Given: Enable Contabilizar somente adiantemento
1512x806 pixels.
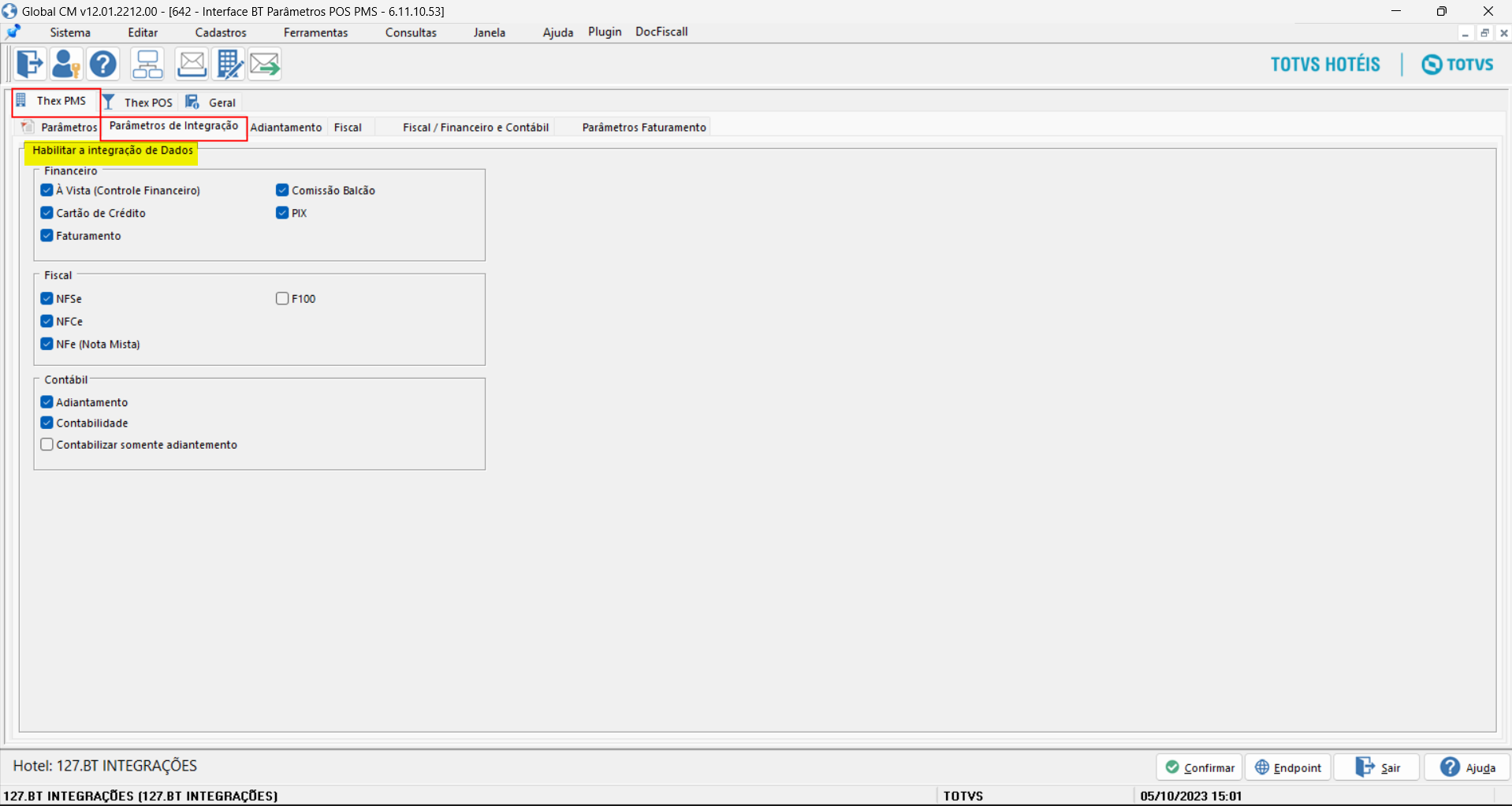Looking at the screenshot, I should click(x=47, y=445).
